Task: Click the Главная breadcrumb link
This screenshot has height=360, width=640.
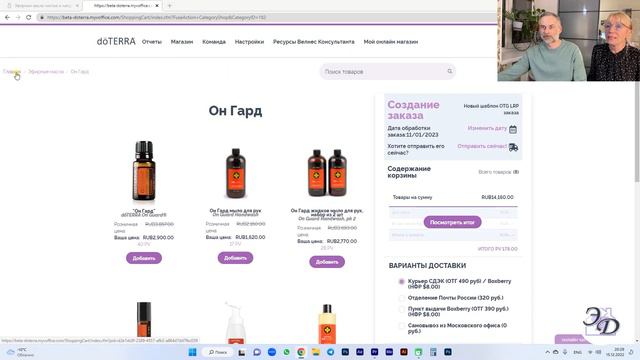Action: tap(12, 71)
